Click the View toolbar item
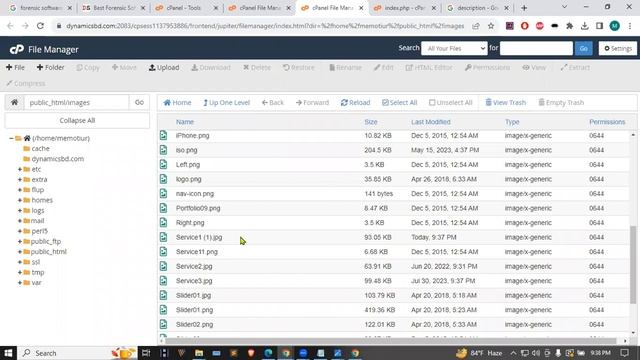Image resolution: width=640 pixels, height=360 pixels. point(534,67)
